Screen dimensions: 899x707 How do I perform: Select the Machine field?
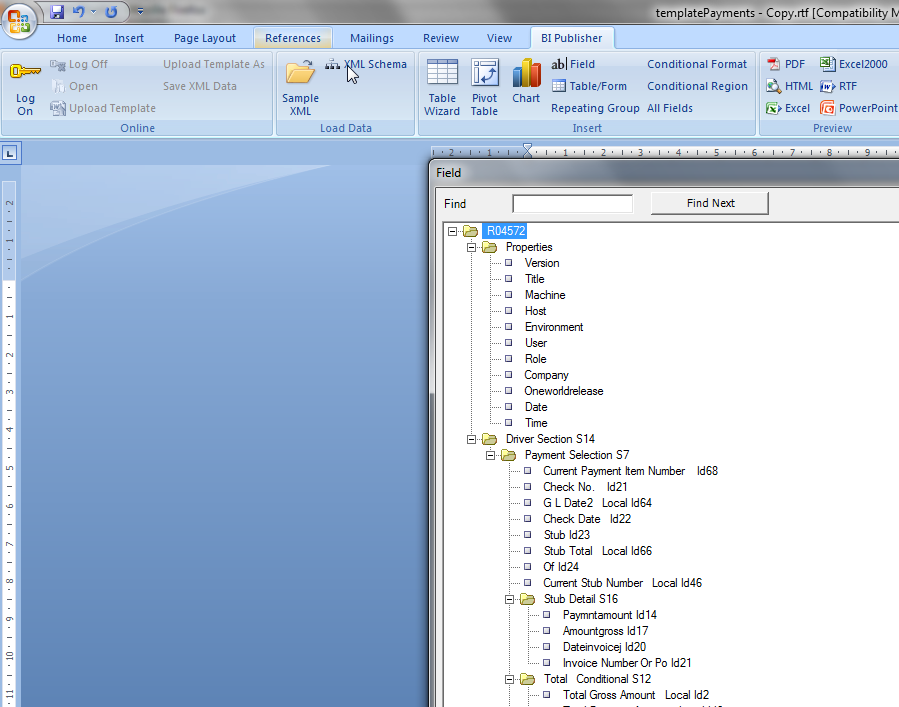(545, 295)
